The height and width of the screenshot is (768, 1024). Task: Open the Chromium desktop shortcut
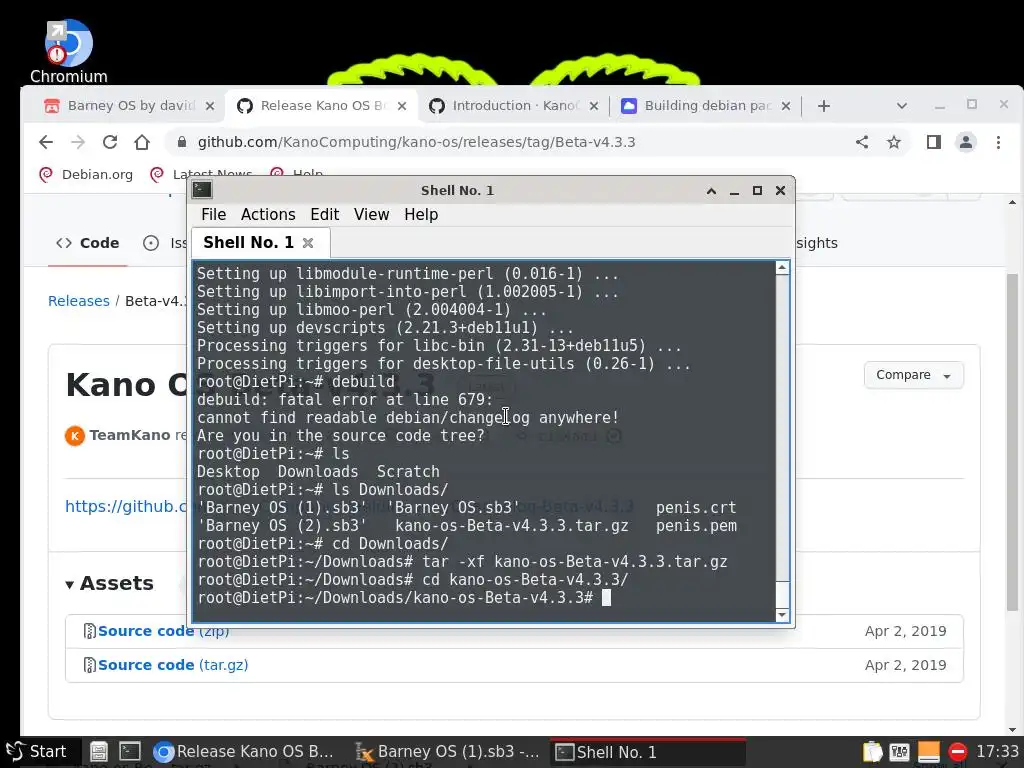pos(69,52)
